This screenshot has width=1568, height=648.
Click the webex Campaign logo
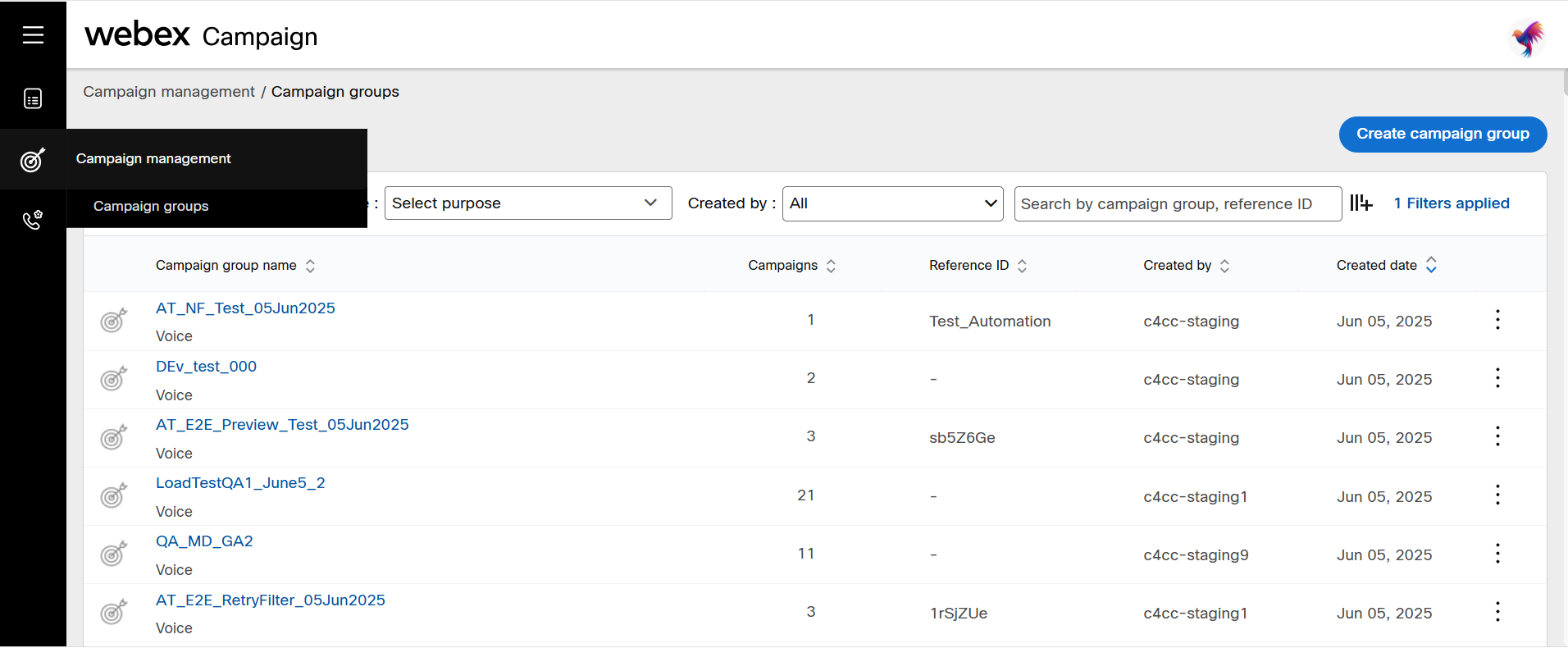coord(201,35)
